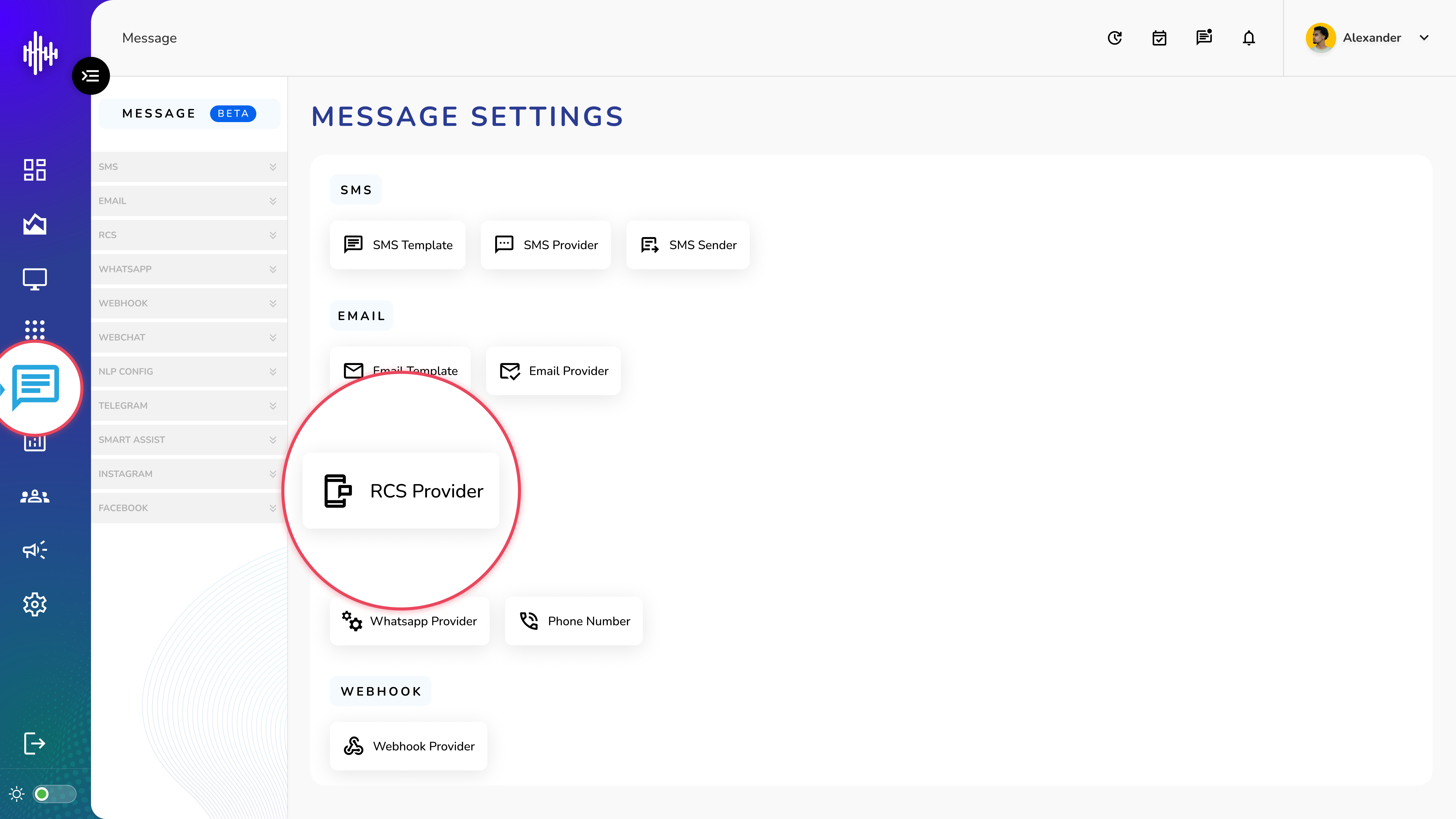Click the SMS section label in settings
The width and height of the screenshot is (1456, 819).
356,190
